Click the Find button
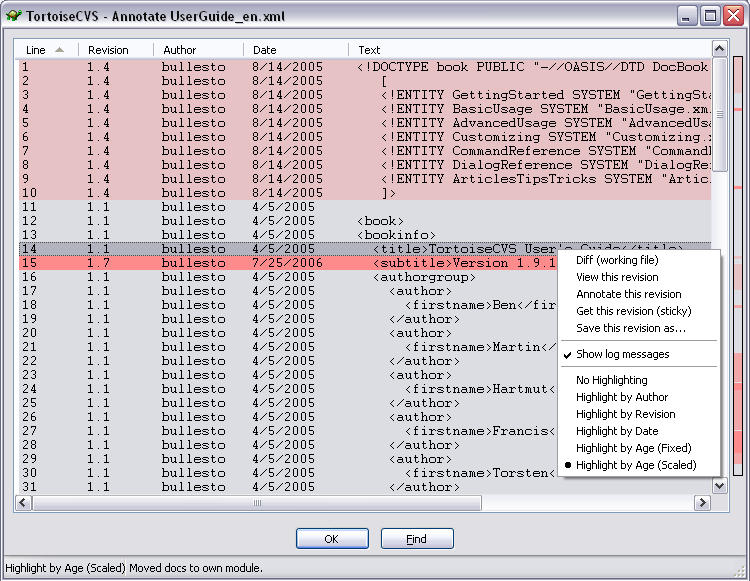This screenshot has height=581, width=750. (x=417, y=539)
